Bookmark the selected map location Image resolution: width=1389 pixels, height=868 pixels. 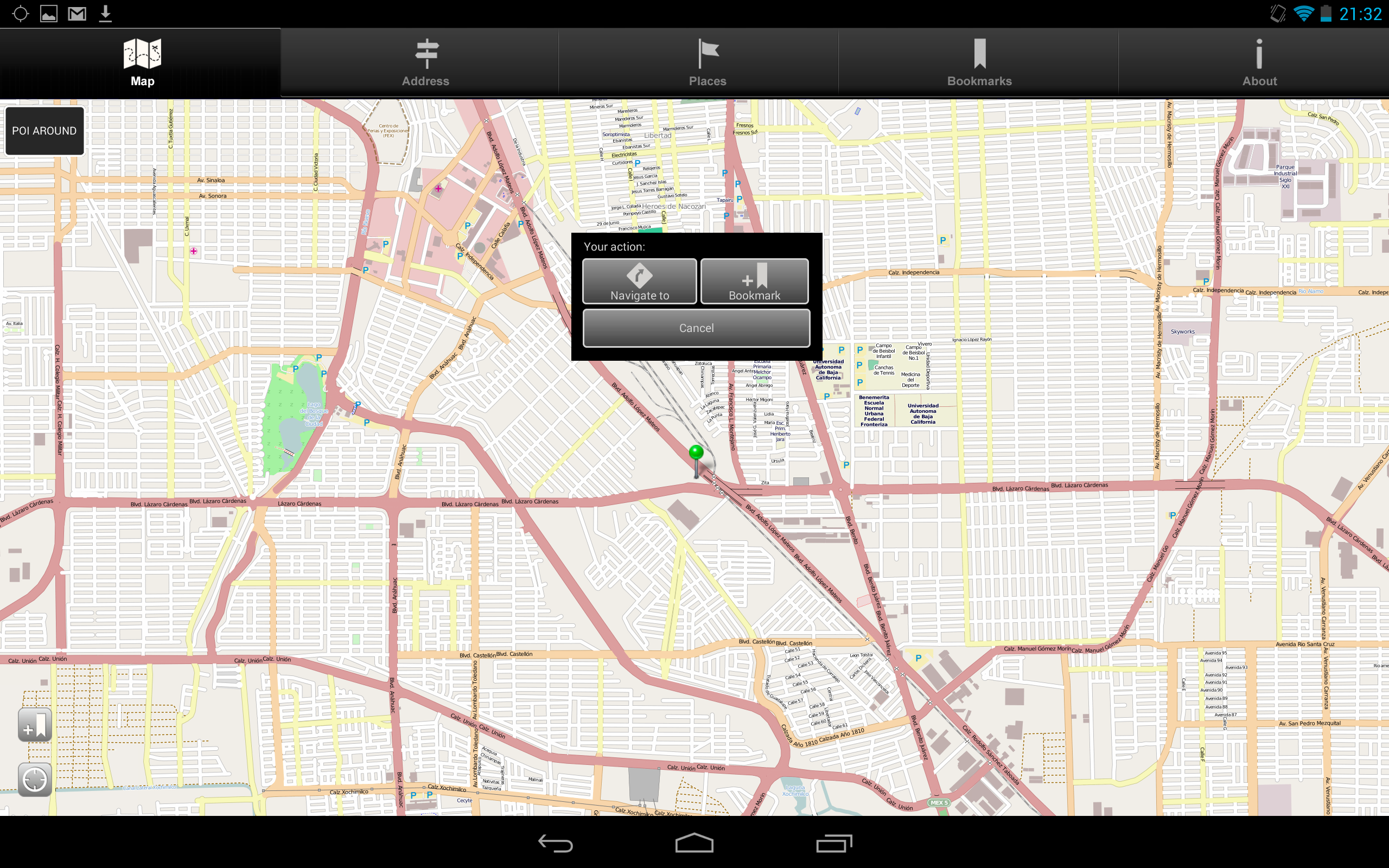(754, 280)
